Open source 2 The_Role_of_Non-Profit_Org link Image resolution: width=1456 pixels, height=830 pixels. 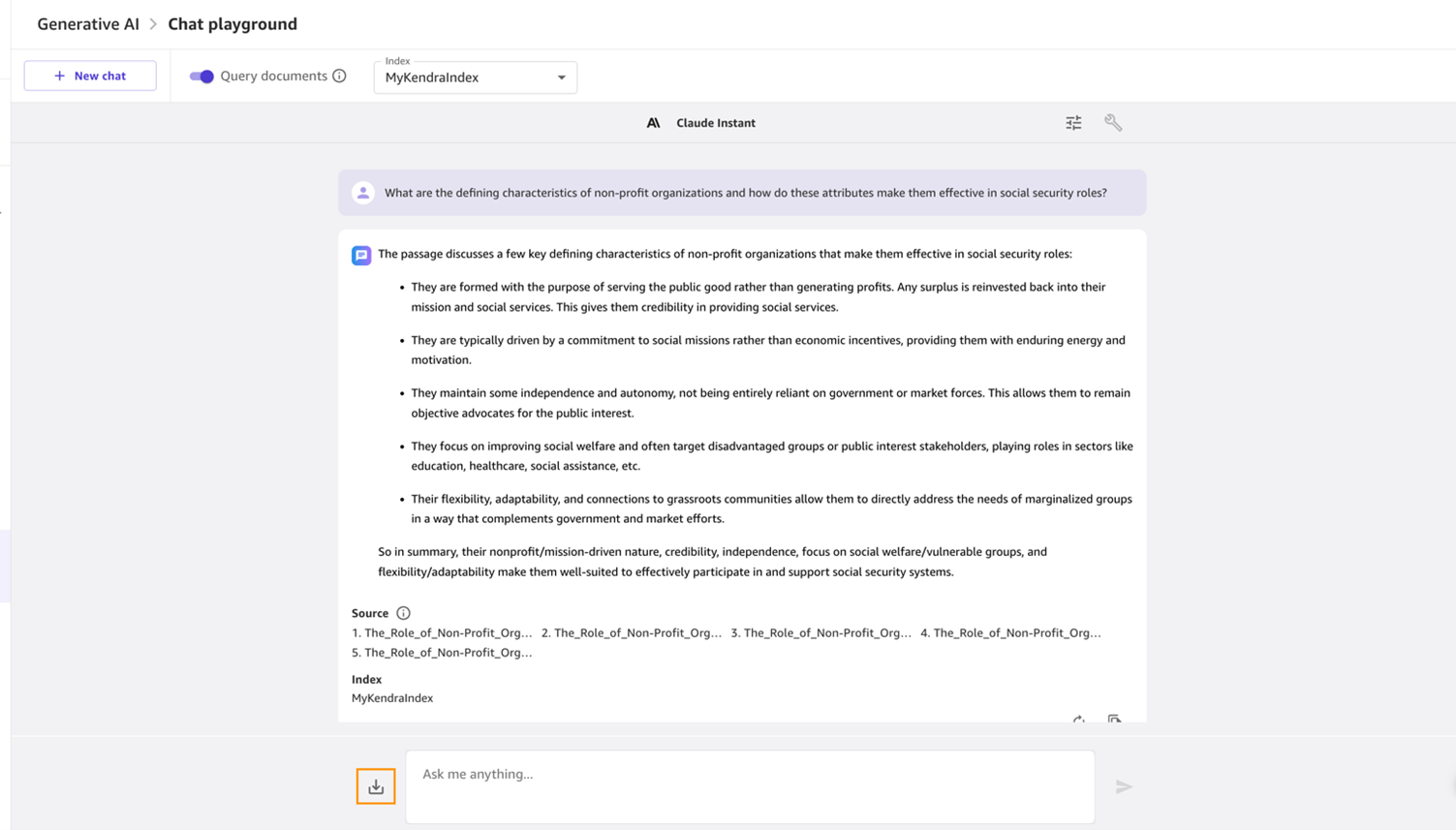click(632, 632)
